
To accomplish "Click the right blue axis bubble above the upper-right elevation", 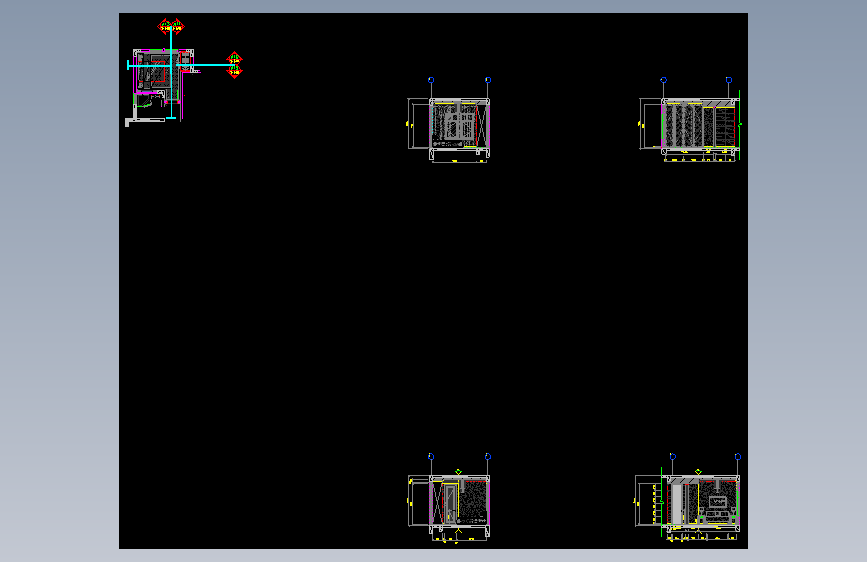I will (729, 80).
